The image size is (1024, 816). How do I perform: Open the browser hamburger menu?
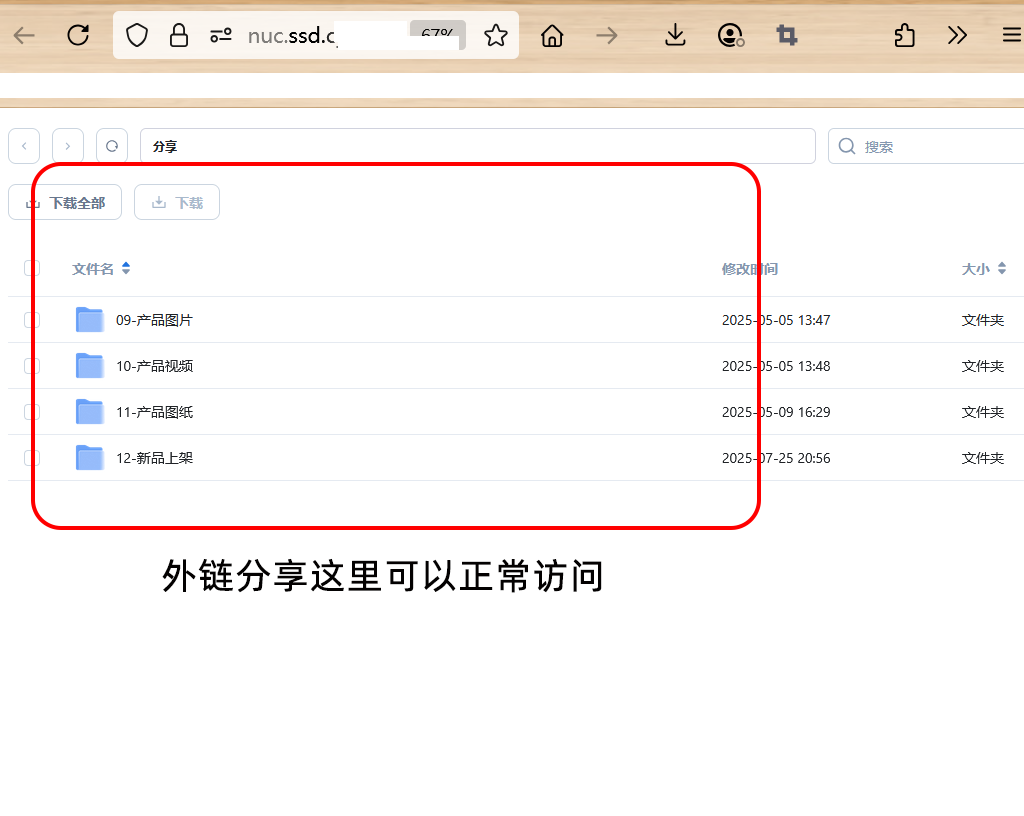(1012, 35)
